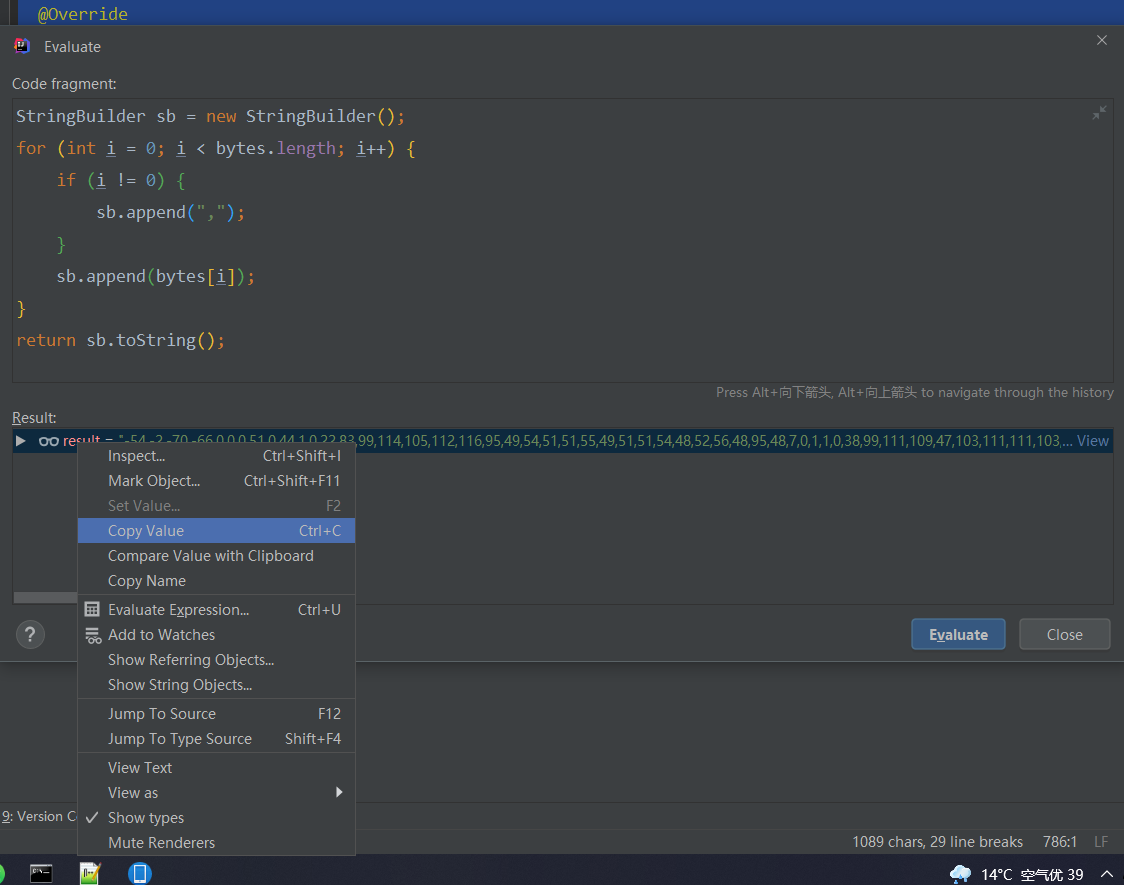This screenshot has height=885, width=1124.
Task: Click the 'sb.append(bytes[i]);' code line
Action: tap(156, 277)
